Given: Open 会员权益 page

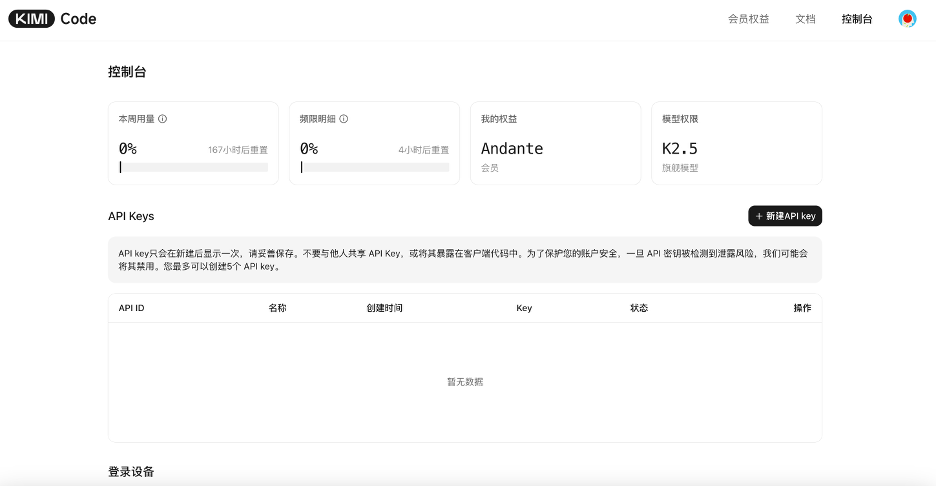Looking at the screenshot, I should point(749,19).
